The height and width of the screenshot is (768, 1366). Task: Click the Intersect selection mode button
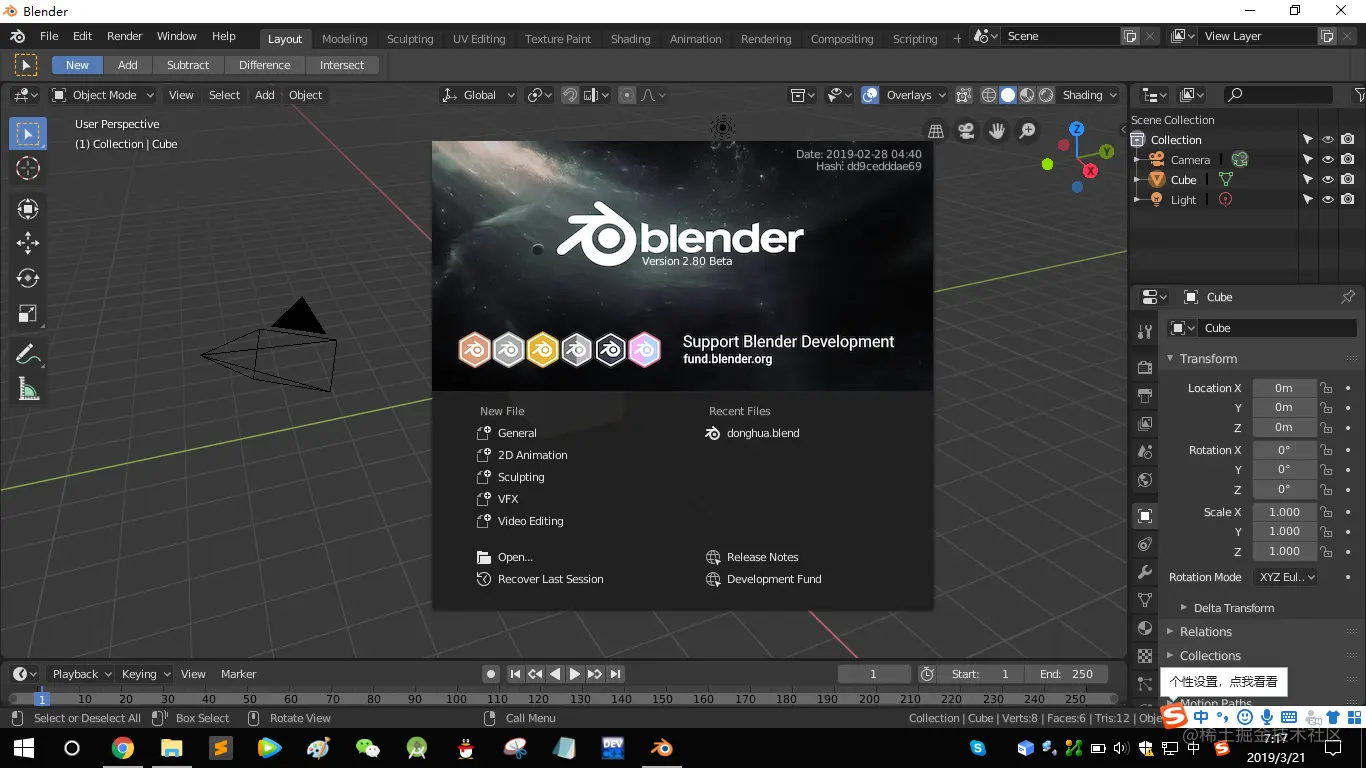[x=342, y=65]
